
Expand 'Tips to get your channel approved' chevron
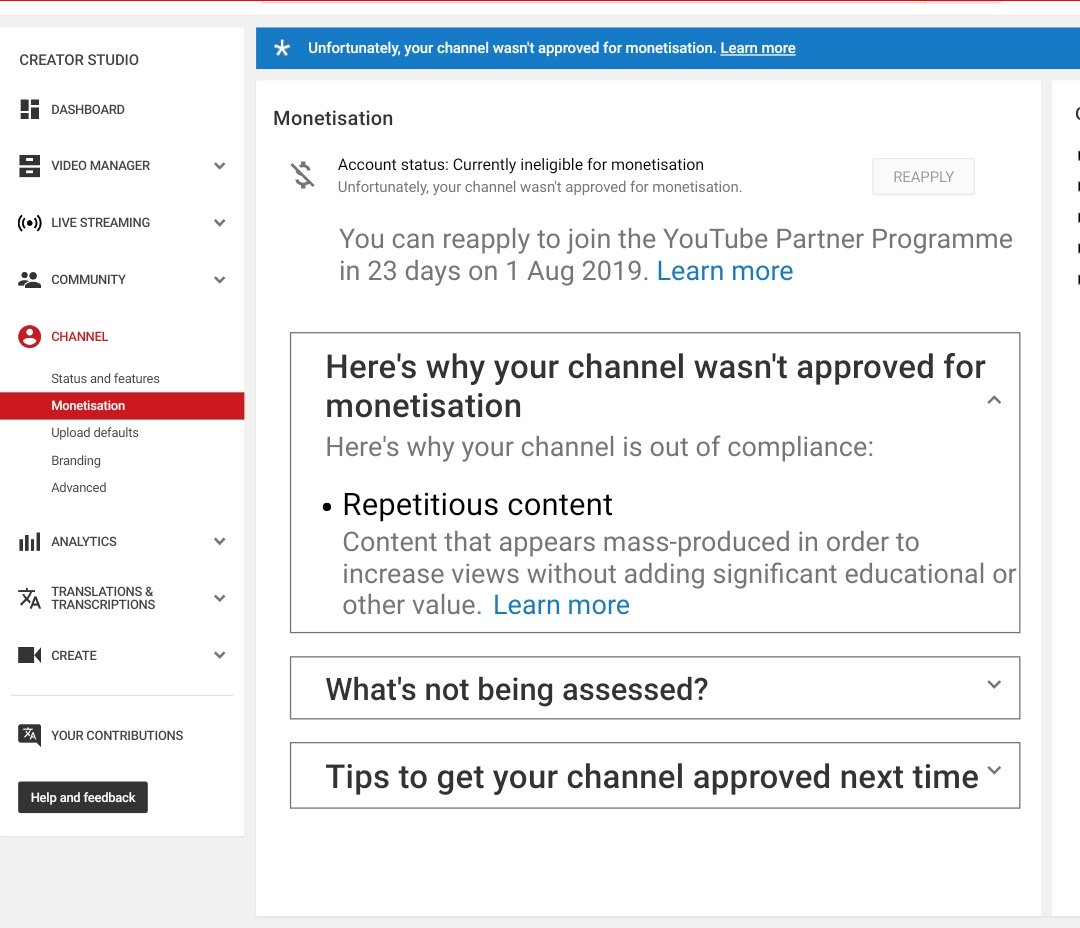pos(994,770)
